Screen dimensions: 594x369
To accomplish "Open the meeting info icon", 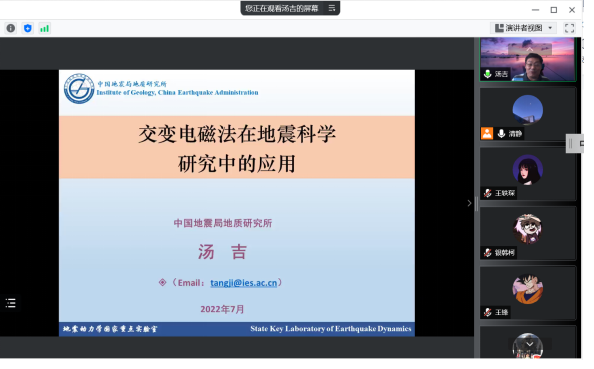I will [11, 28].
